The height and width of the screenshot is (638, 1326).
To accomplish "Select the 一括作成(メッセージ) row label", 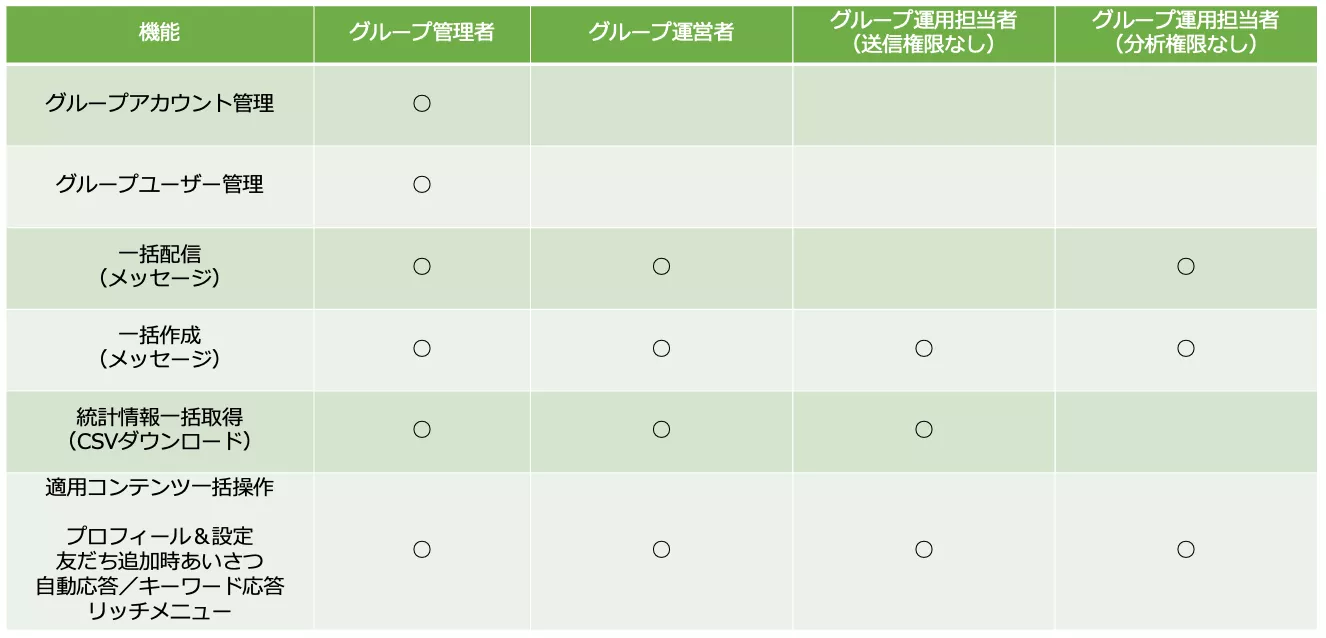I will click(x=159, y=348).
